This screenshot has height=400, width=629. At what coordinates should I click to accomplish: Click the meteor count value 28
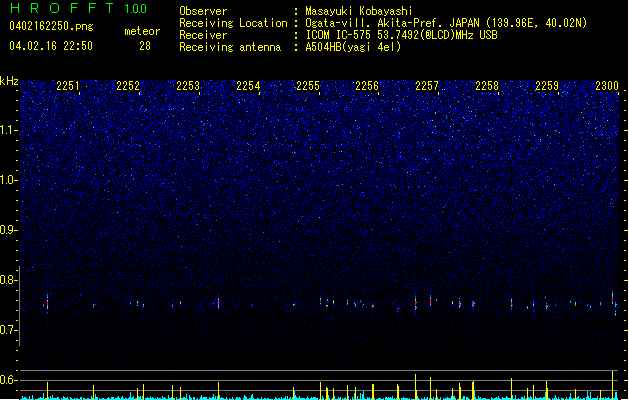145,46
